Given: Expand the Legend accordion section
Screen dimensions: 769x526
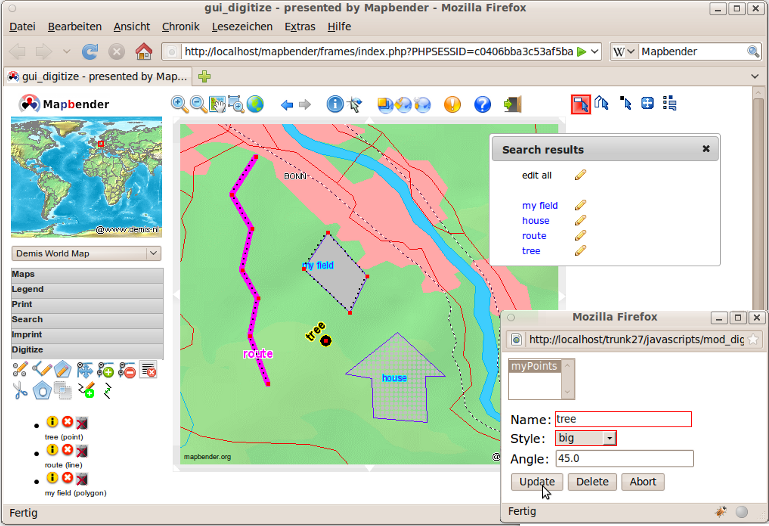Looking at the screenshot, I should tap(87, 290).
